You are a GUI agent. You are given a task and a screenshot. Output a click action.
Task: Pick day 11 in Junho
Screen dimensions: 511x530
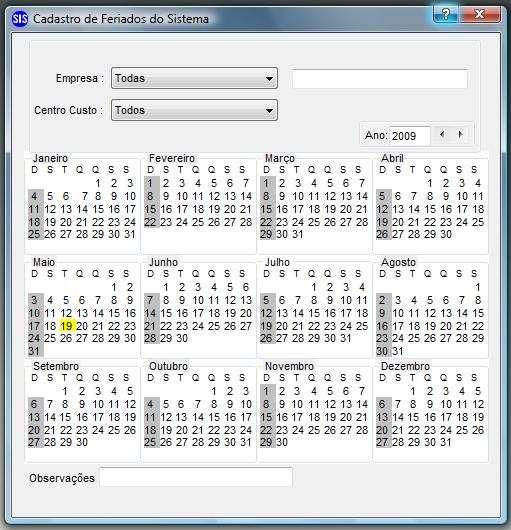pyautogui.click(x=214, y=300)
